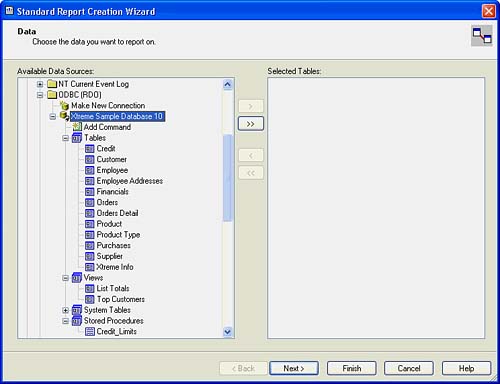Collapse the Xtreme Sample Database 10 node
Screen dimensions: 500x384
click(x=53, y=117)
